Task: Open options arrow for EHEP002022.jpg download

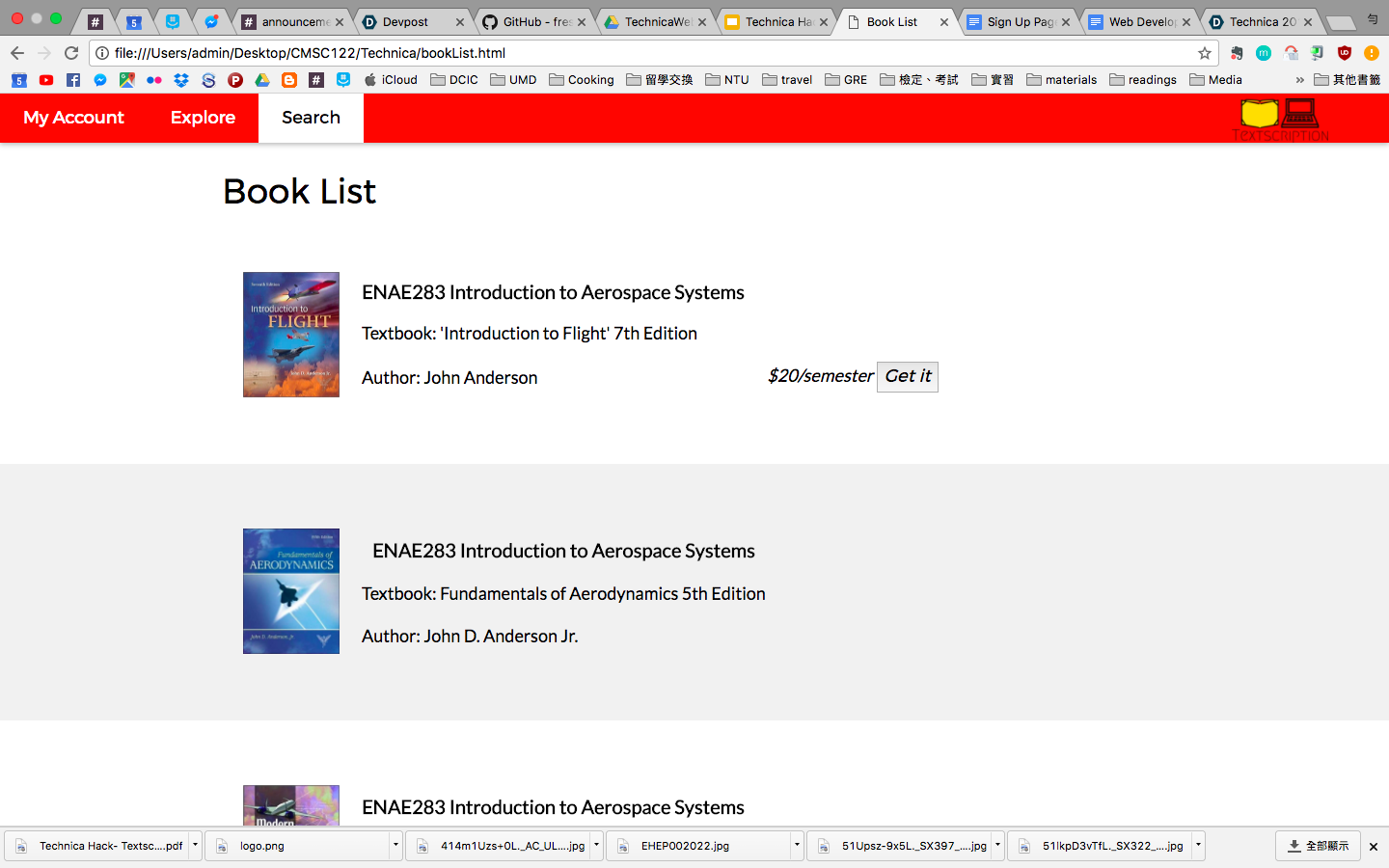Action: point(797,846)
